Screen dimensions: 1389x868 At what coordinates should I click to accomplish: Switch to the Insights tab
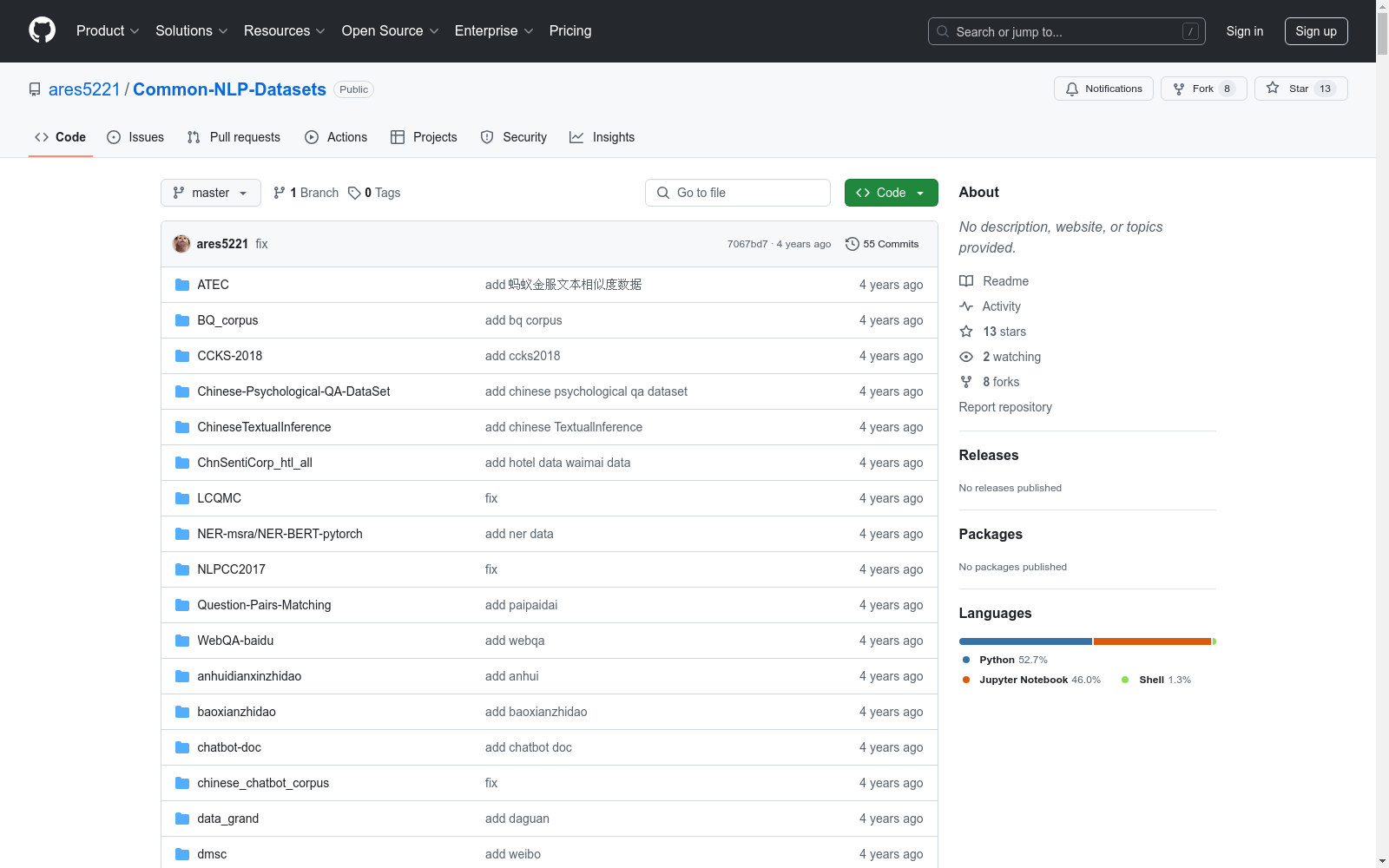(602, 137)
